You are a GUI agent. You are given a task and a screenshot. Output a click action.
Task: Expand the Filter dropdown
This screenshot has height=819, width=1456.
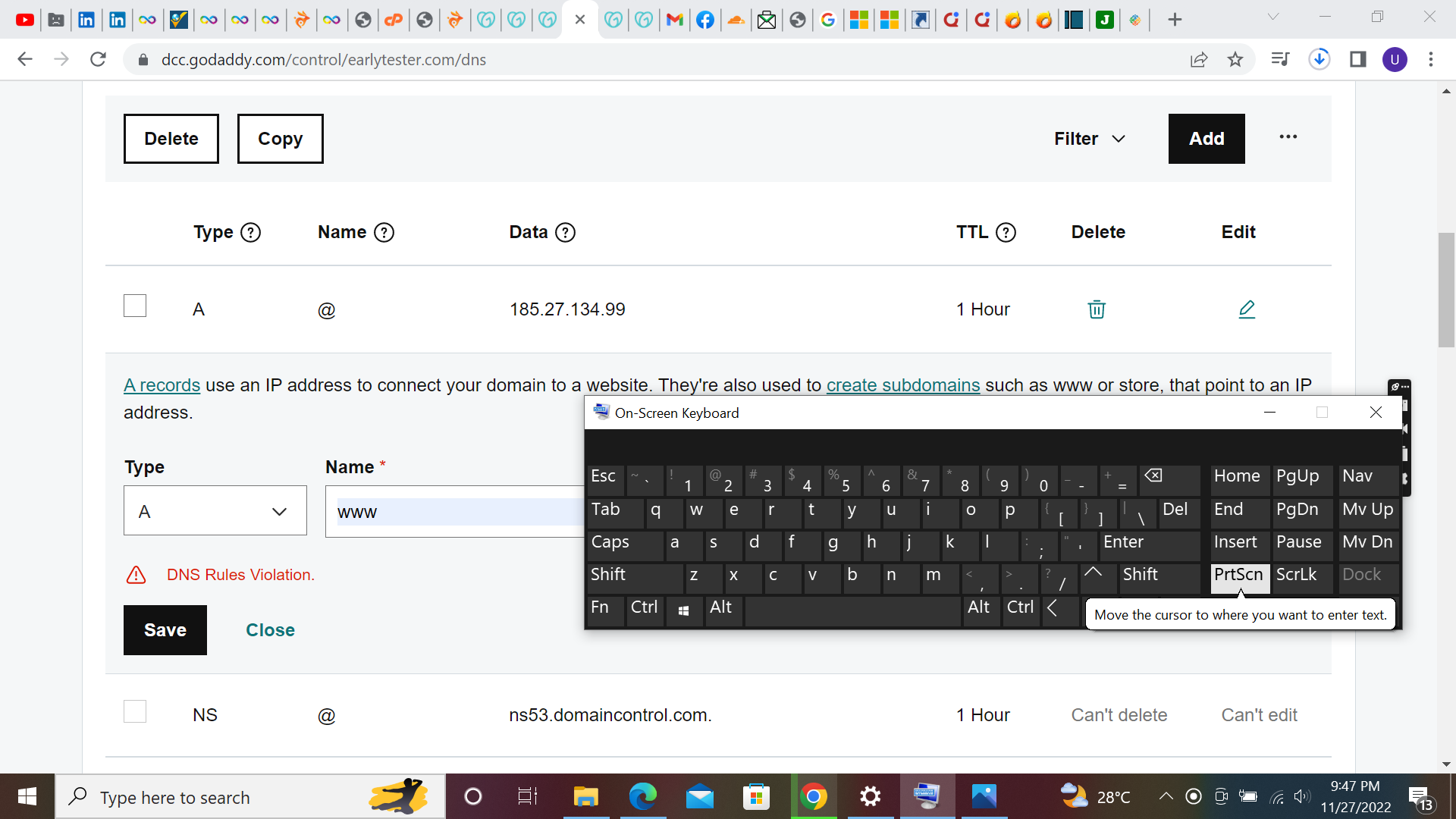click(1089, 139)
